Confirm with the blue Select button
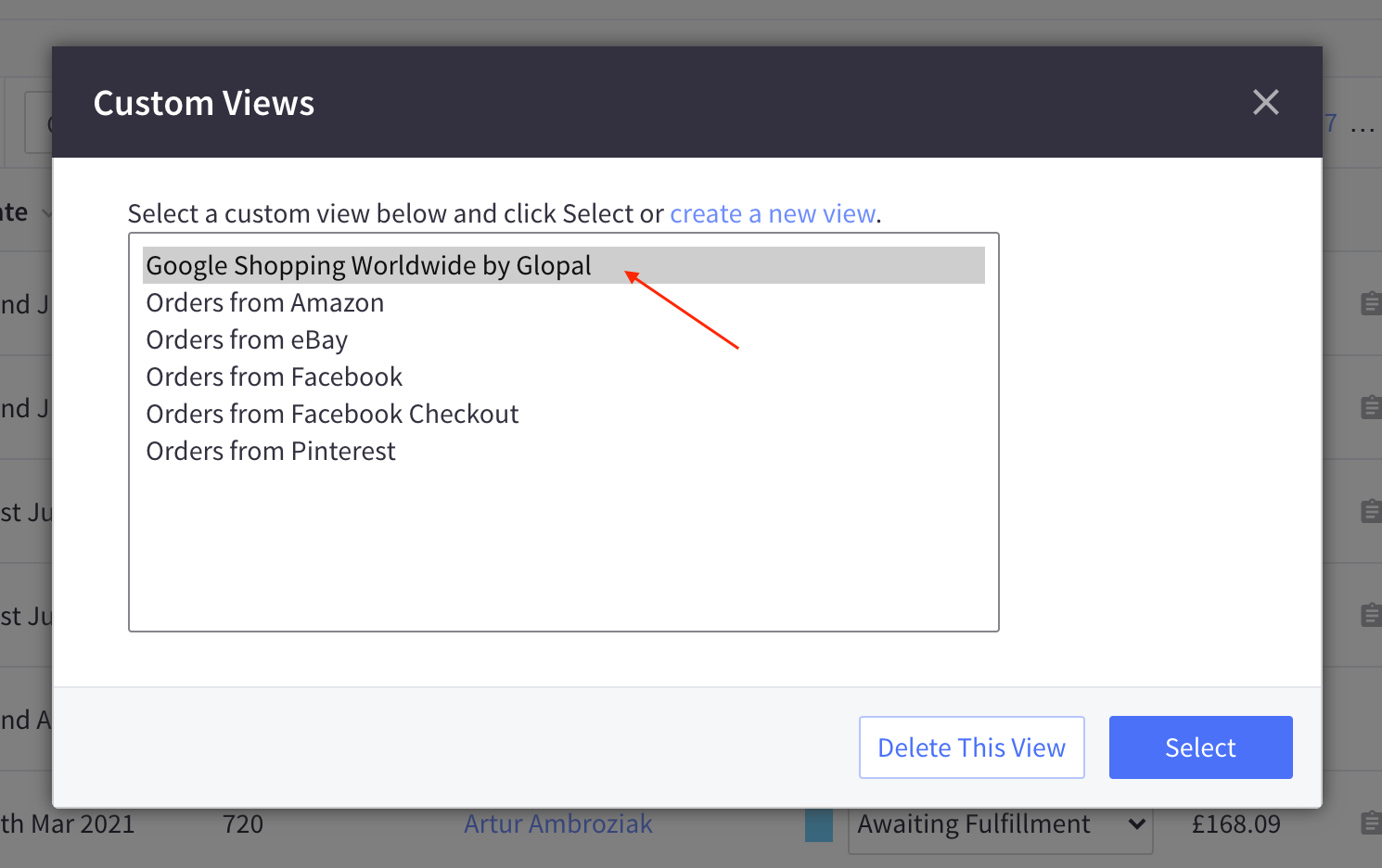This screenshot has width=1382, height=868. 1200,747
